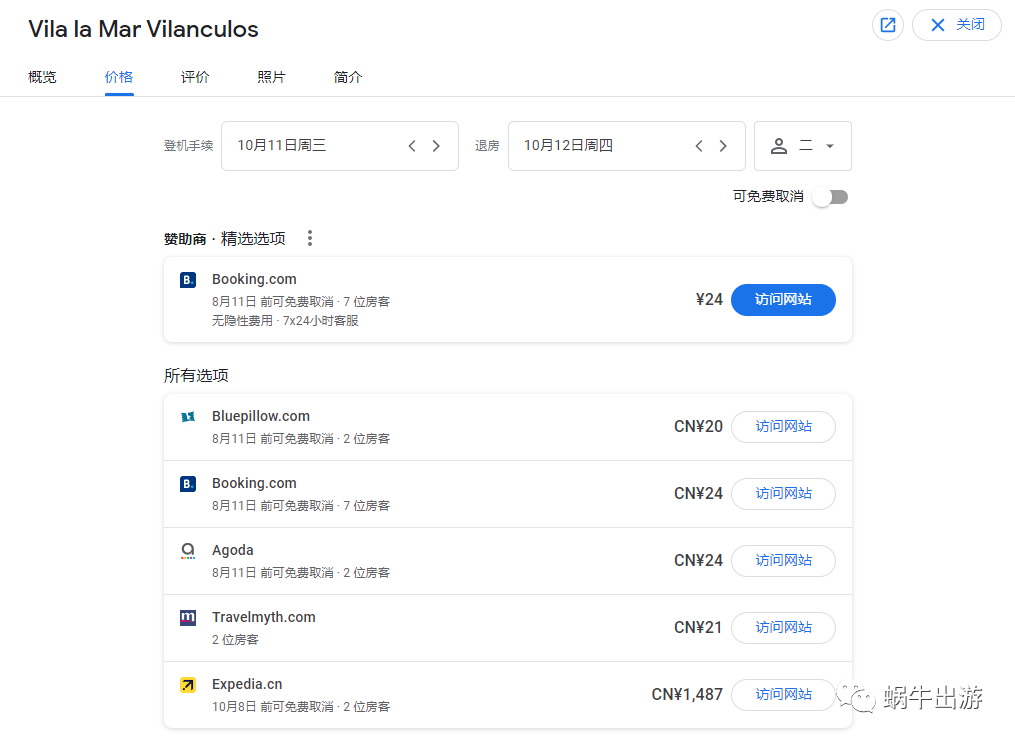Turn on the cancellation switch next to 可免费取消
This screenshot has width=1015, height=742.
[829, 197]
